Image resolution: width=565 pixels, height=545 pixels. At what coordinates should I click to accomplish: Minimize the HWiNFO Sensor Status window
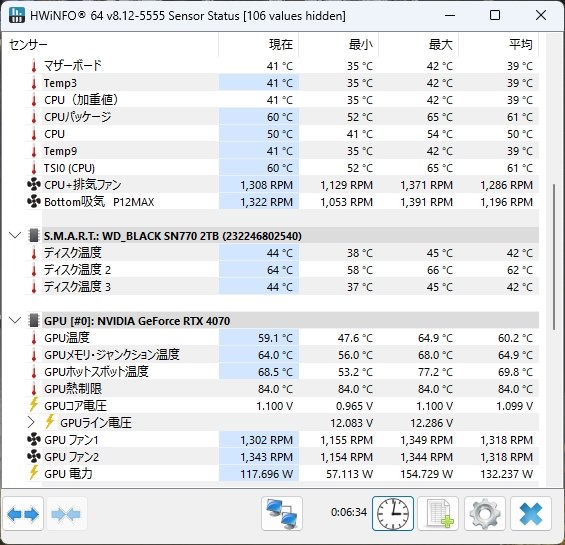(x=449, y=15)
